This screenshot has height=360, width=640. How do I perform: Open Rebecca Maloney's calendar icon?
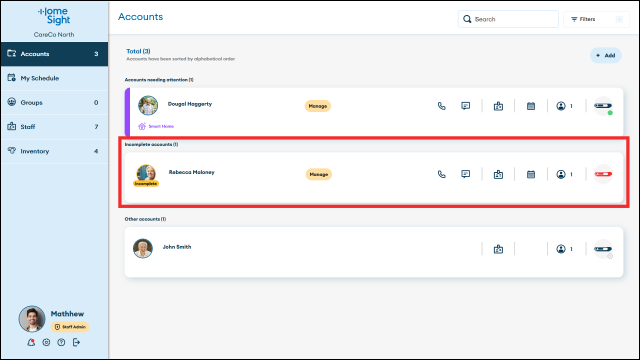(x=531, y=174)
